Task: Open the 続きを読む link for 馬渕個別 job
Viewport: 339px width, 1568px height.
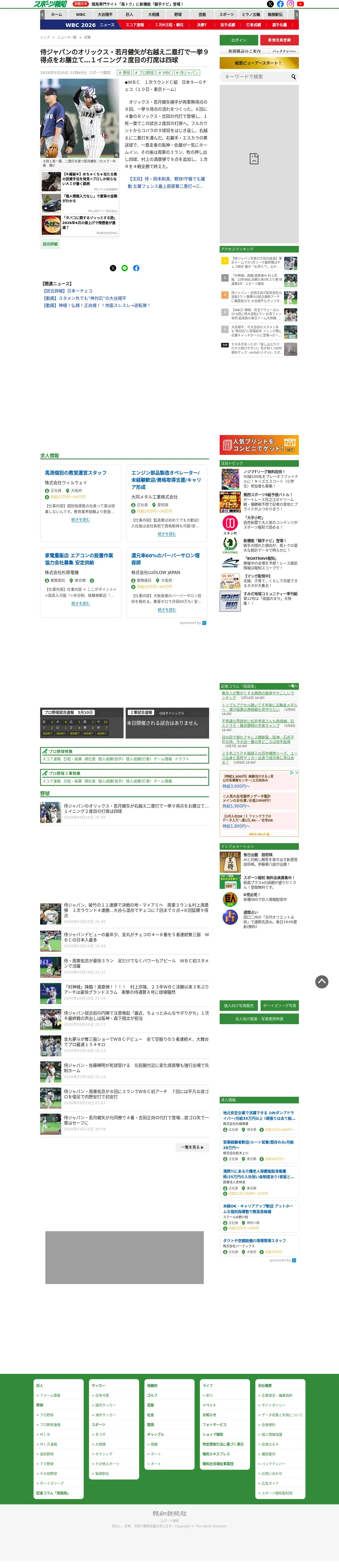Action: pyautogui.click(x=80, y=520)
